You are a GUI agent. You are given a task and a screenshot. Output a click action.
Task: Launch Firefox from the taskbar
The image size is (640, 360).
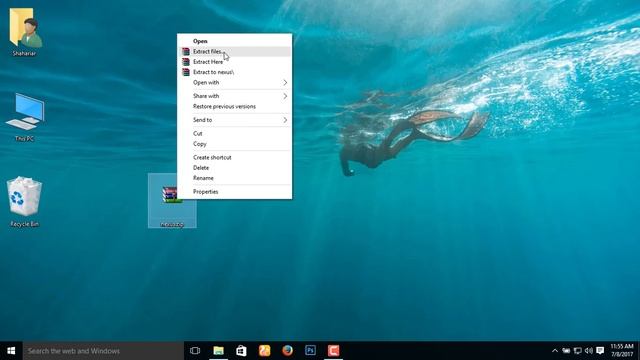pyautogui.click(x=287, y=351)
